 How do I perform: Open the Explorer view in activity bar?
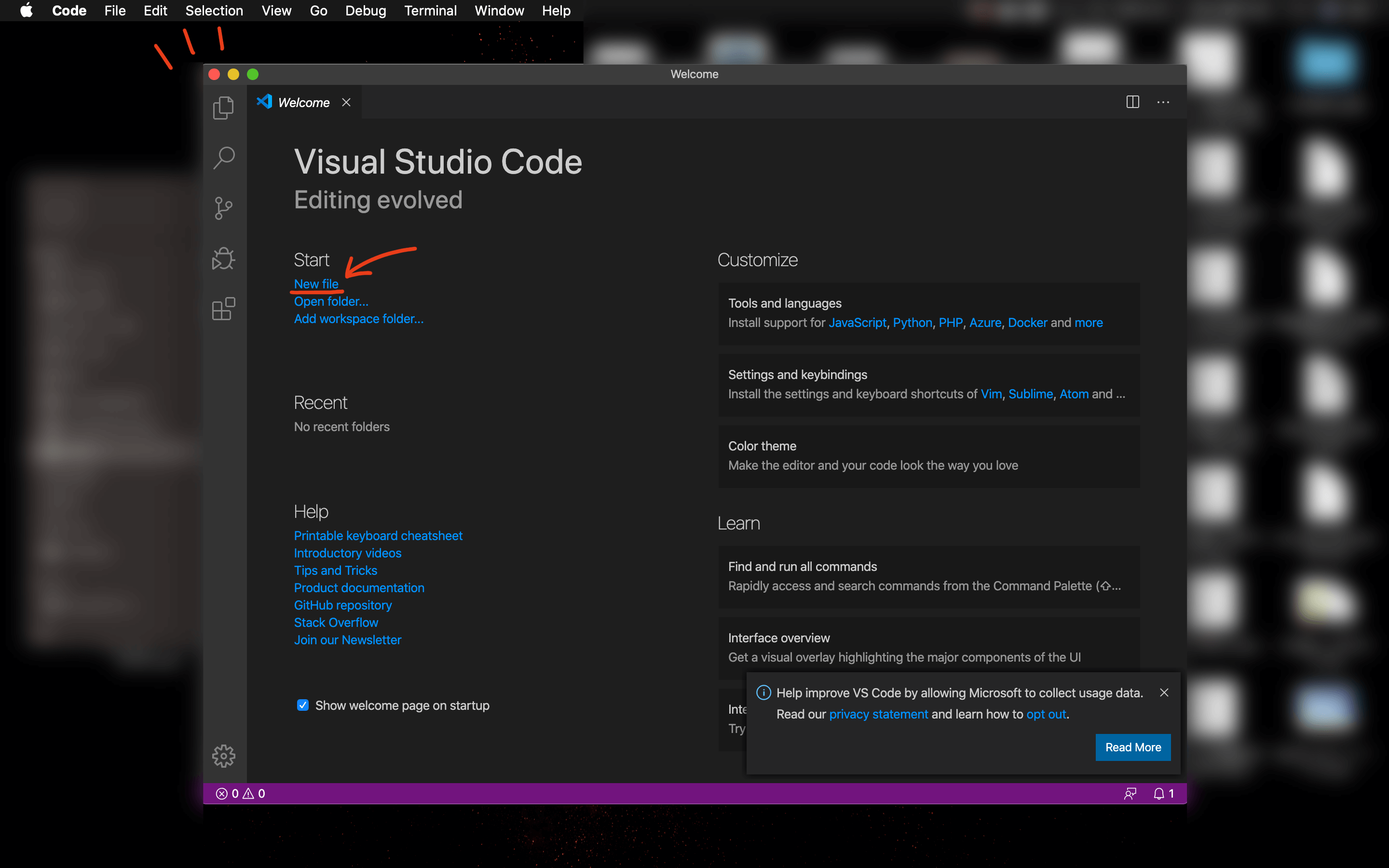223,108
